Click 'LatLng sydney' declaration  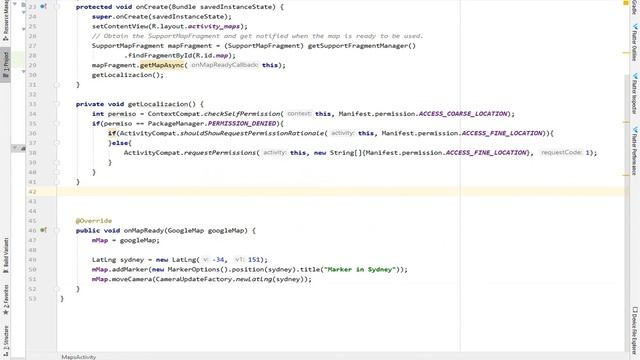(x=118, y=260)
